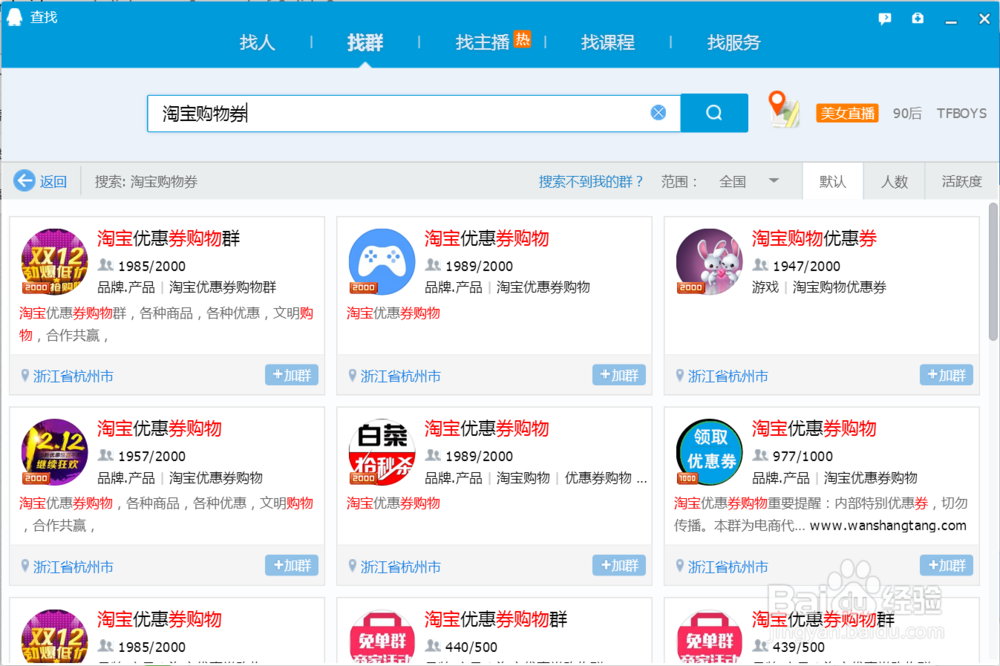
Task: Open the 领取优惠券 group avatar
Action: 709,452
